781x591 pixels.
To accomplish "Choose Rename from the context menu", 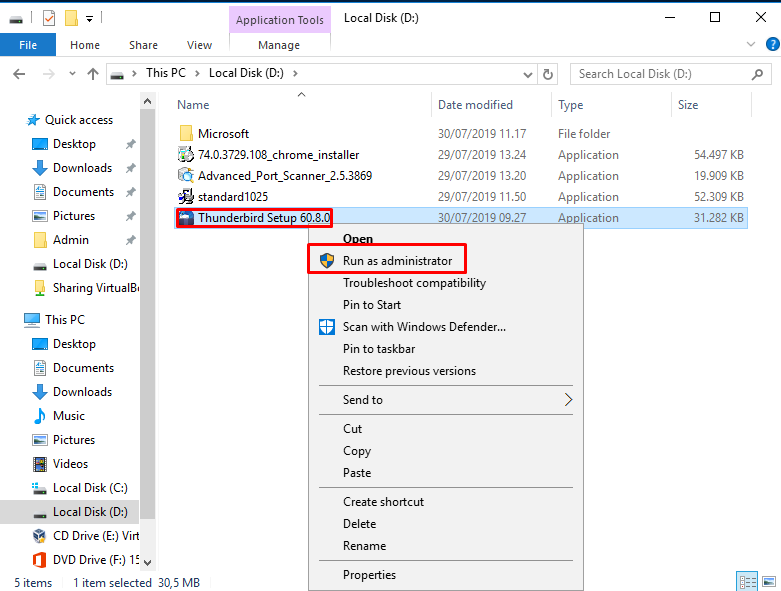I will [x=446, y=545].
